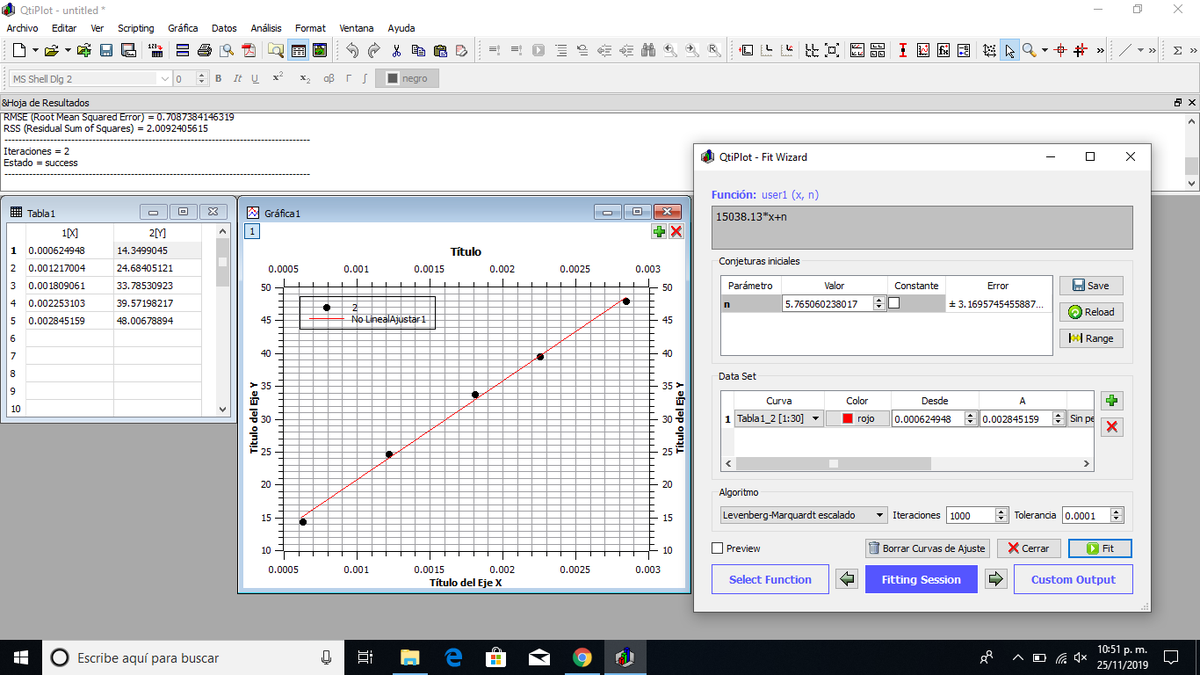Click the Cerrar button
Viewport: 1200px width, 675px height.
tap(1029, 548)
